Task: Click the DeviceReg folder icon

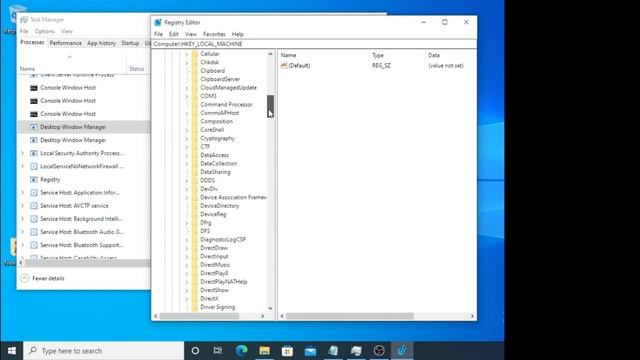Action: [195, 214]
